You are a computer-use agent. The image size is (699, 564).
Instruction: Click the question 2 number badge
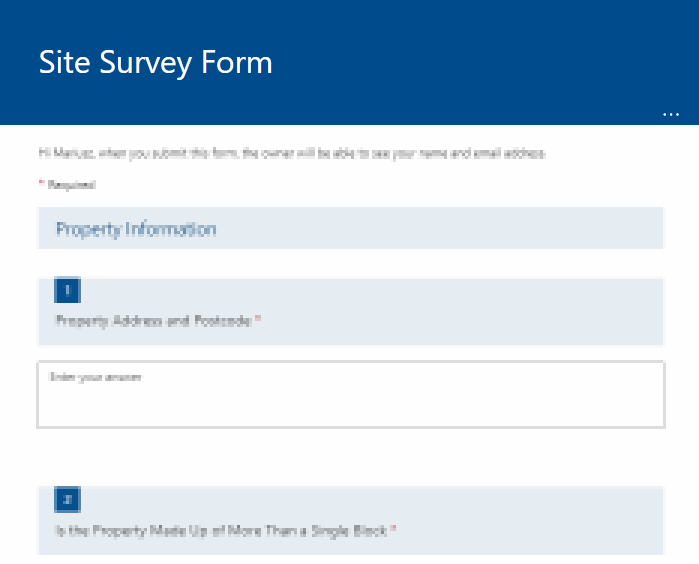(67, 499)
